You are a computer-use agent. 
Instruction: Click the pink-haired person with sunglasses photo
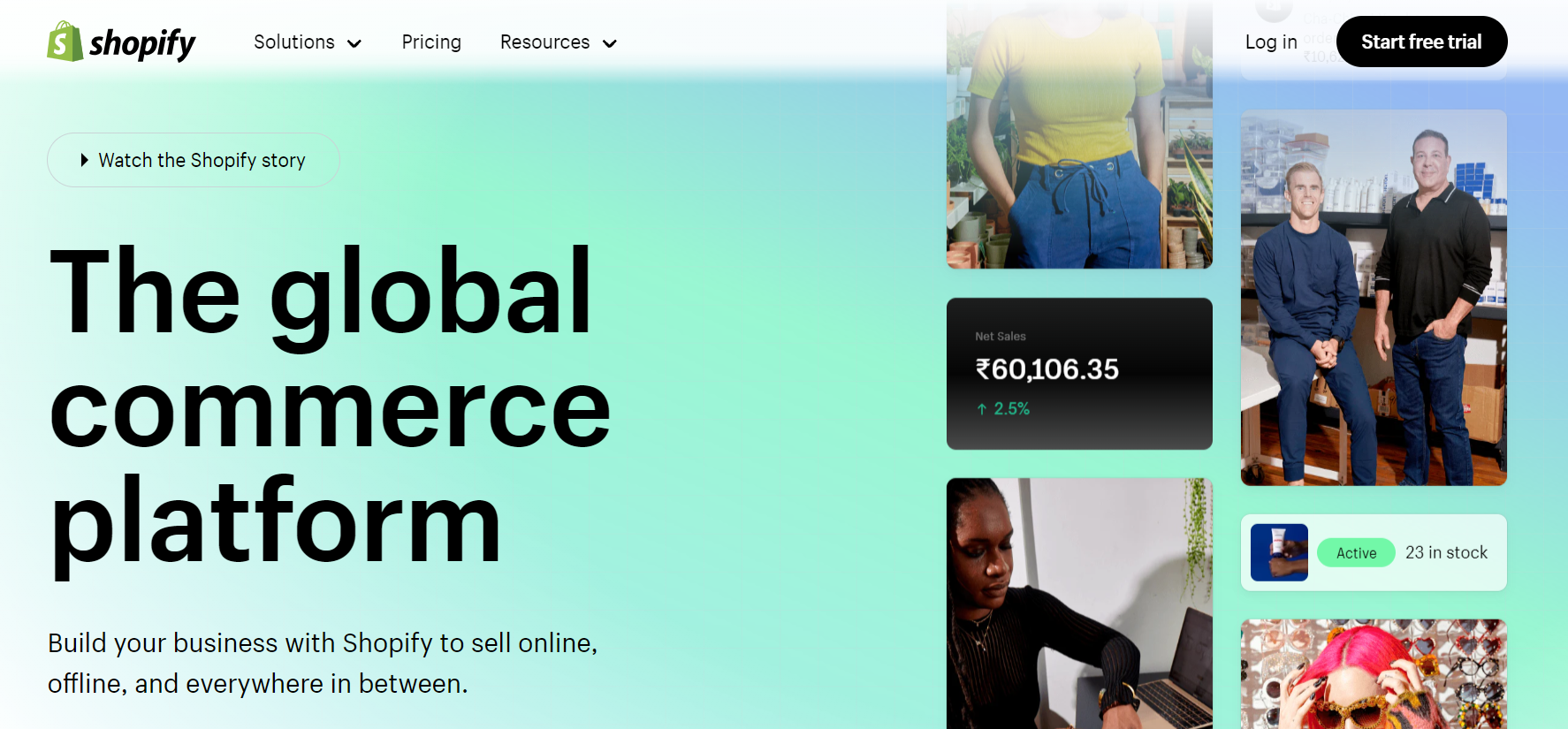[x=1374, y=674]
